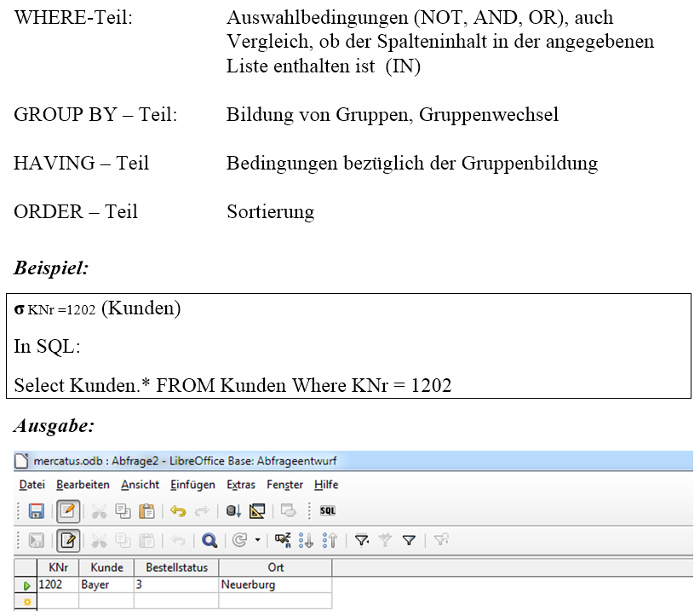Click the Sort Ascending icon
700x616 pixels.
(307, 541)
